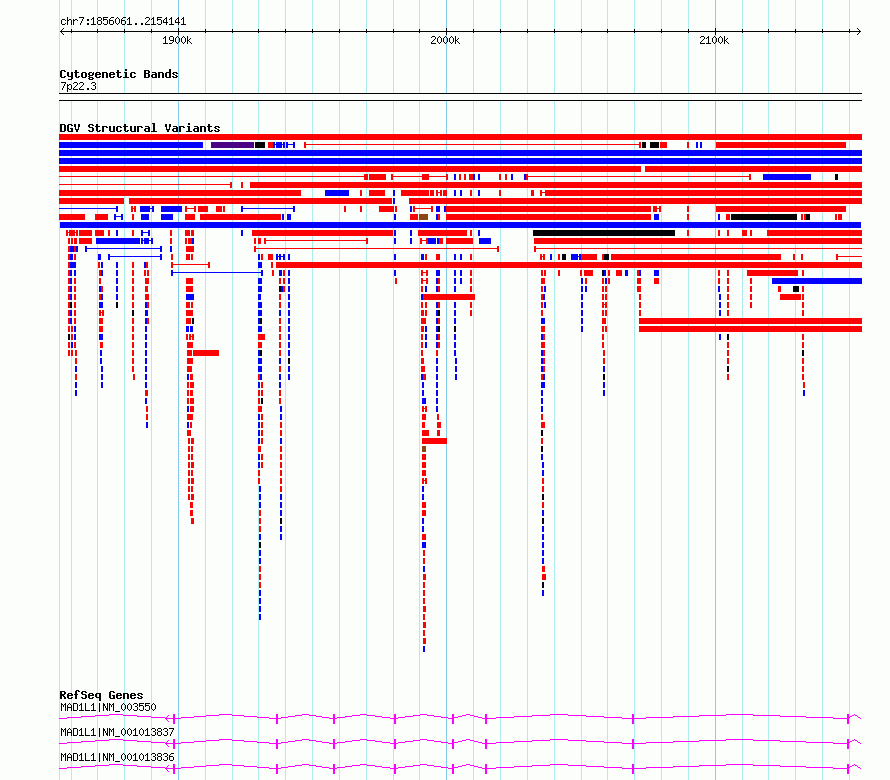
Task: Click the 7p22.3 cytogenetic band bar
Action: 460,97
